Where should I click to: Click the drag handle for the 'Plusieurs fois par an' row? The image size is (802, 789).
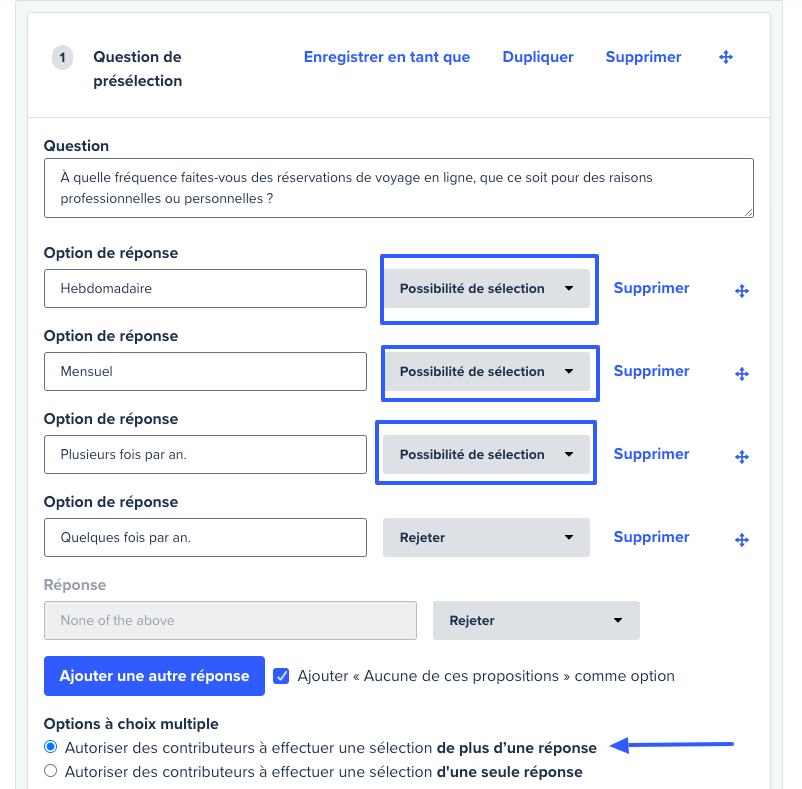(741, 456)
